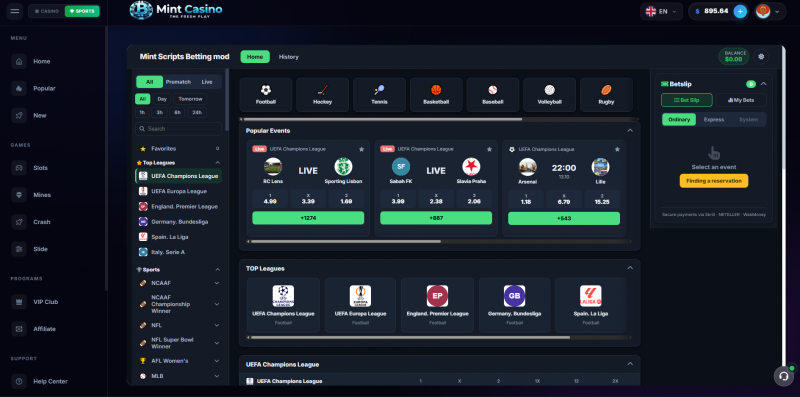
Task: Open England. Premier League card in TOP Leagues
Action: pos(437,305)
